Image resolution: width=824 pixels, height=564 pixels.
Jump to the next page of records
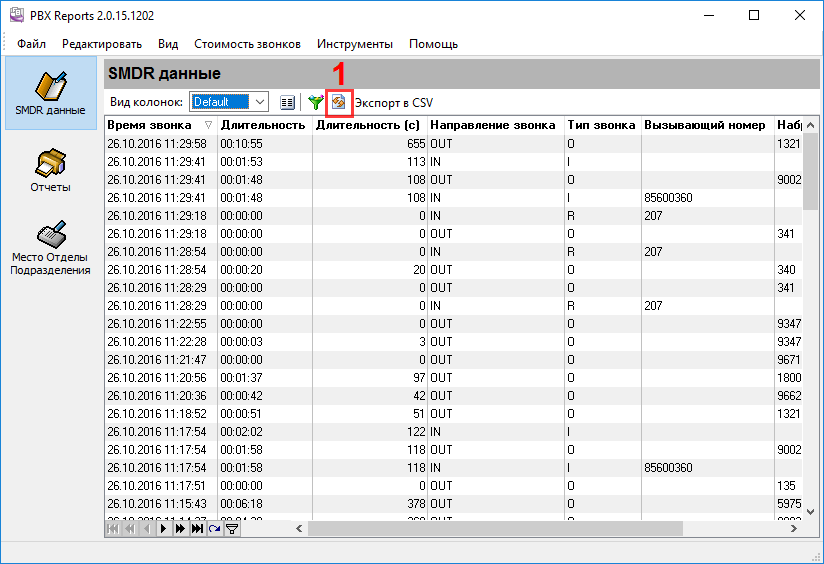(180, 529)
